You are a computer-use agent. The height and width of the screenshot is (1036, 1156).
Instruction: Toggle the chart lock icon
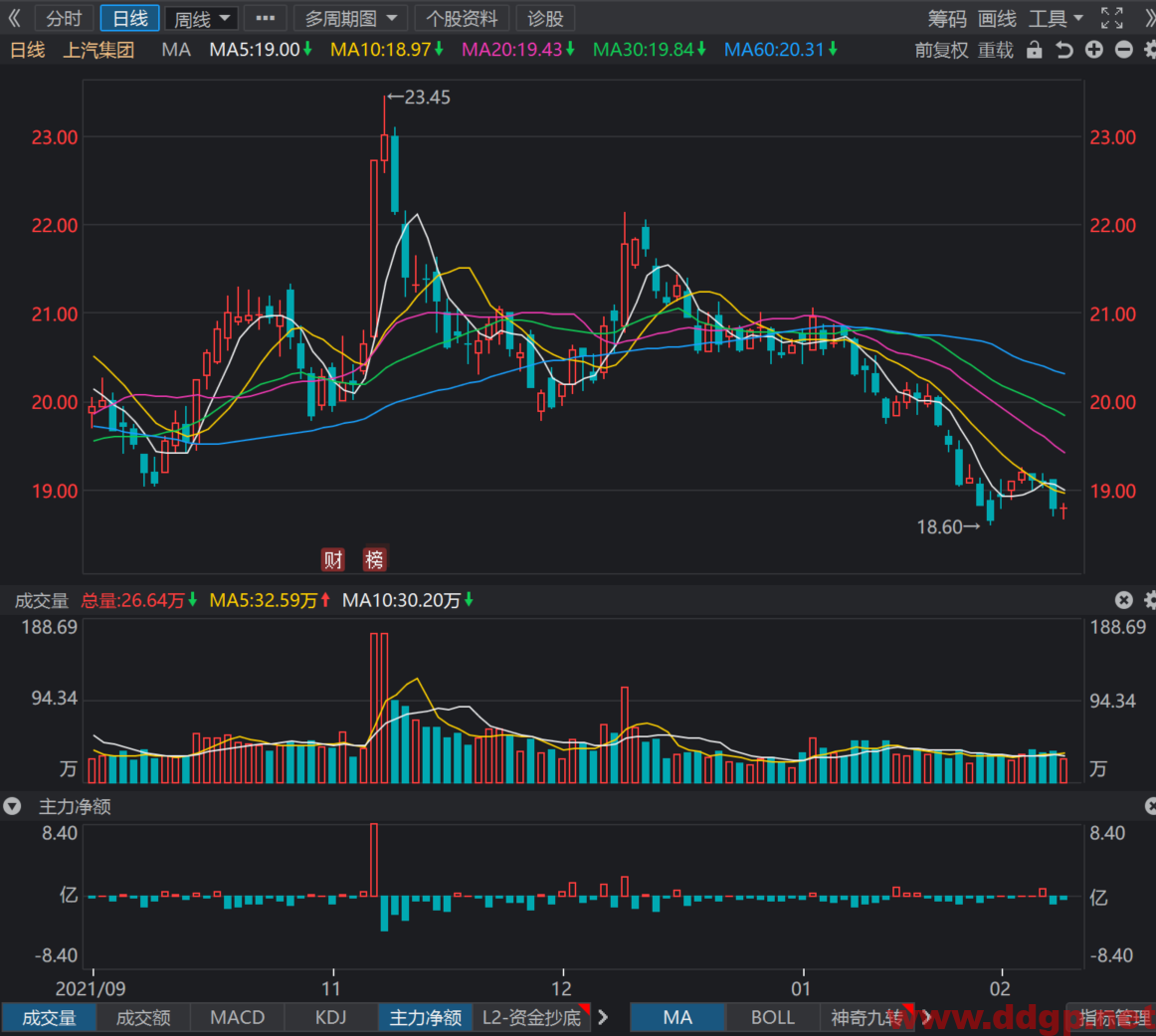pyautogui.click(x=1035, y=50)
